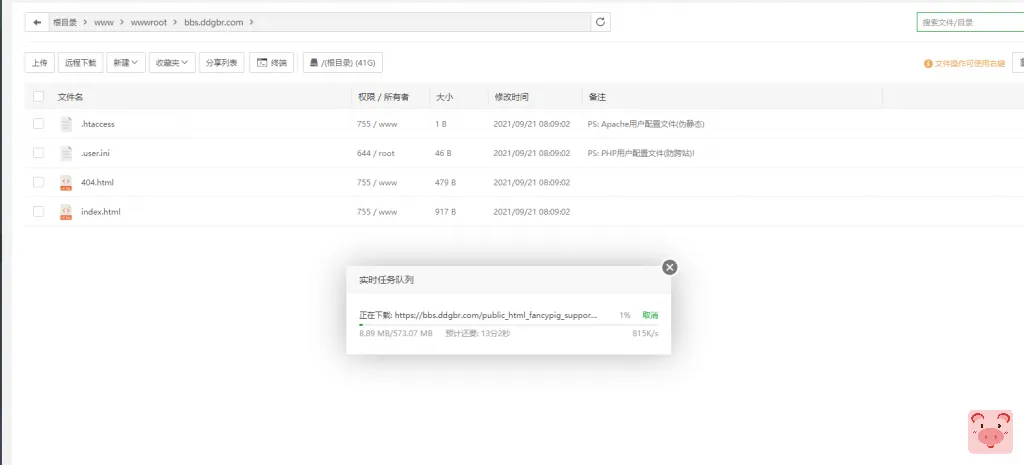Click the 917 B size value

[445, 212]
